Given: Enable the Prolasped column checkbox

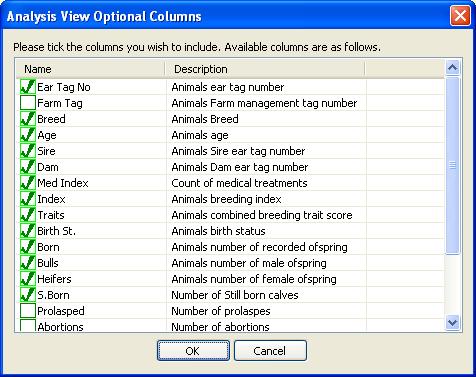Looking at the screenshot, I should (x=28, y=311).
